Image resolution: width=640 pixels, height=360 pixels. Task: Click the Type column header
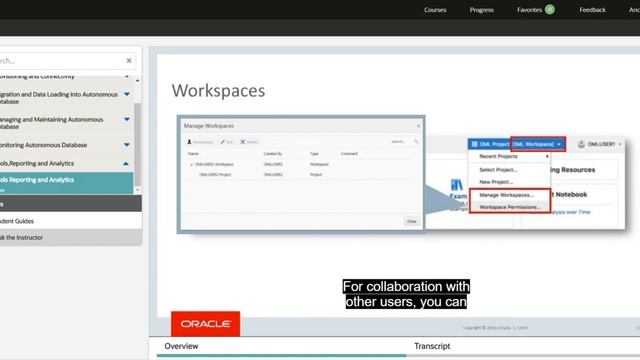[x=314, y=154]
